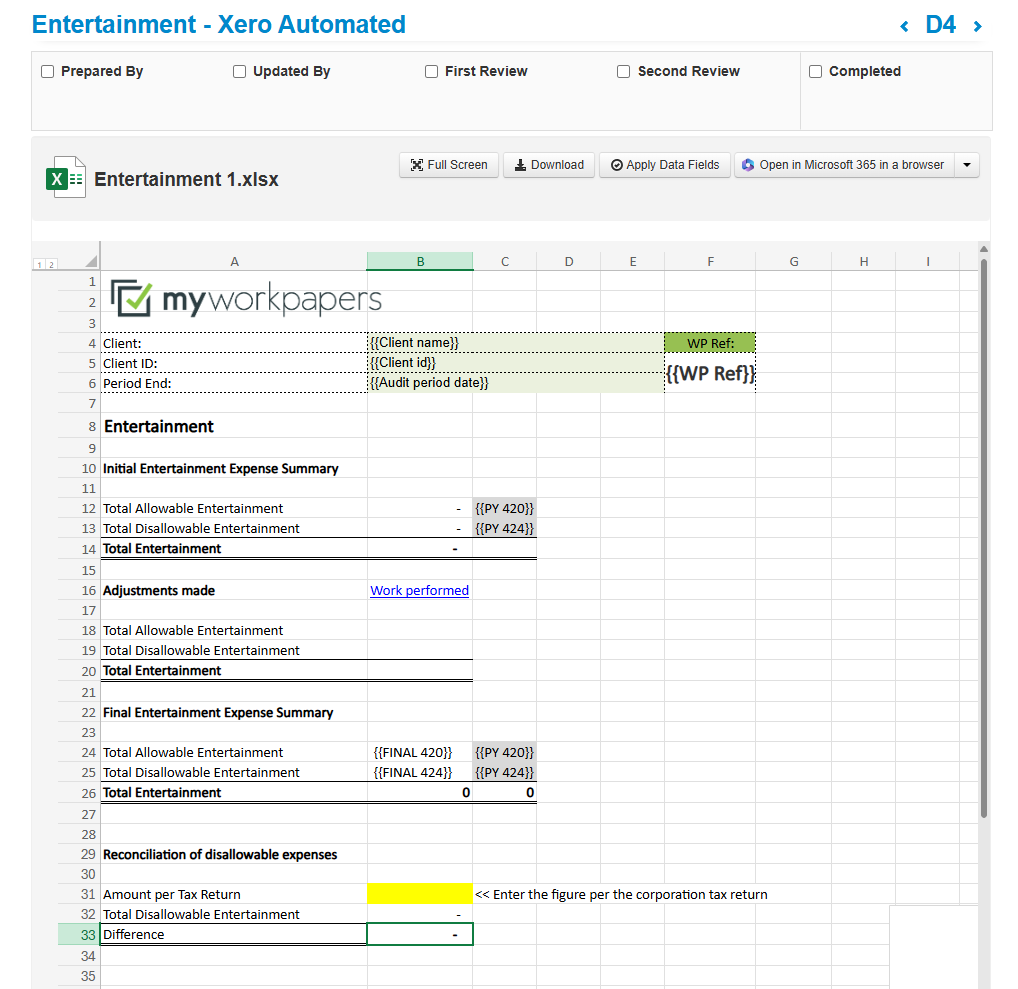Open the Work performed hyperlink

[419, 591]
